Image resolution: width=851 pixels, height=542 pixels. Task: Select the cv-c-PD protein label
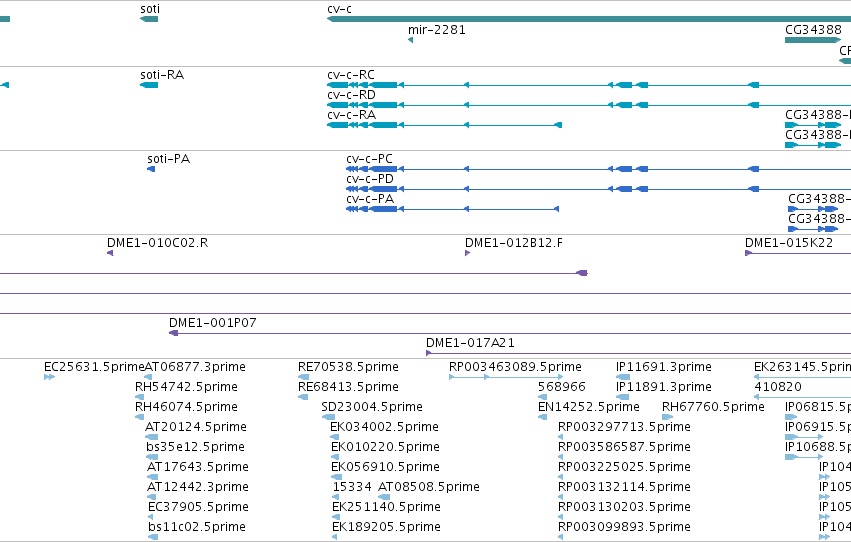point(370,178)
